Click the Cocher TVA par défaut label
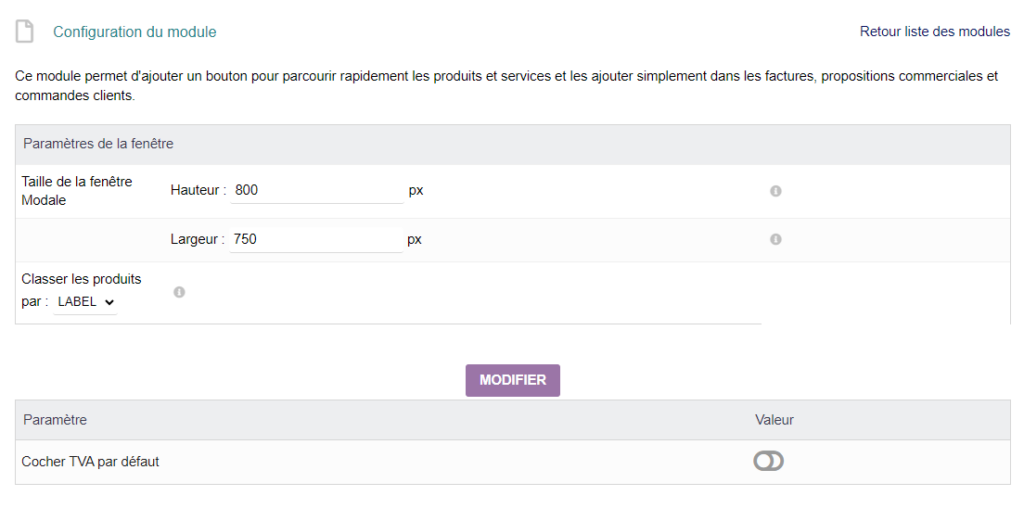1024x508 pixels. (x=90, y=462)
